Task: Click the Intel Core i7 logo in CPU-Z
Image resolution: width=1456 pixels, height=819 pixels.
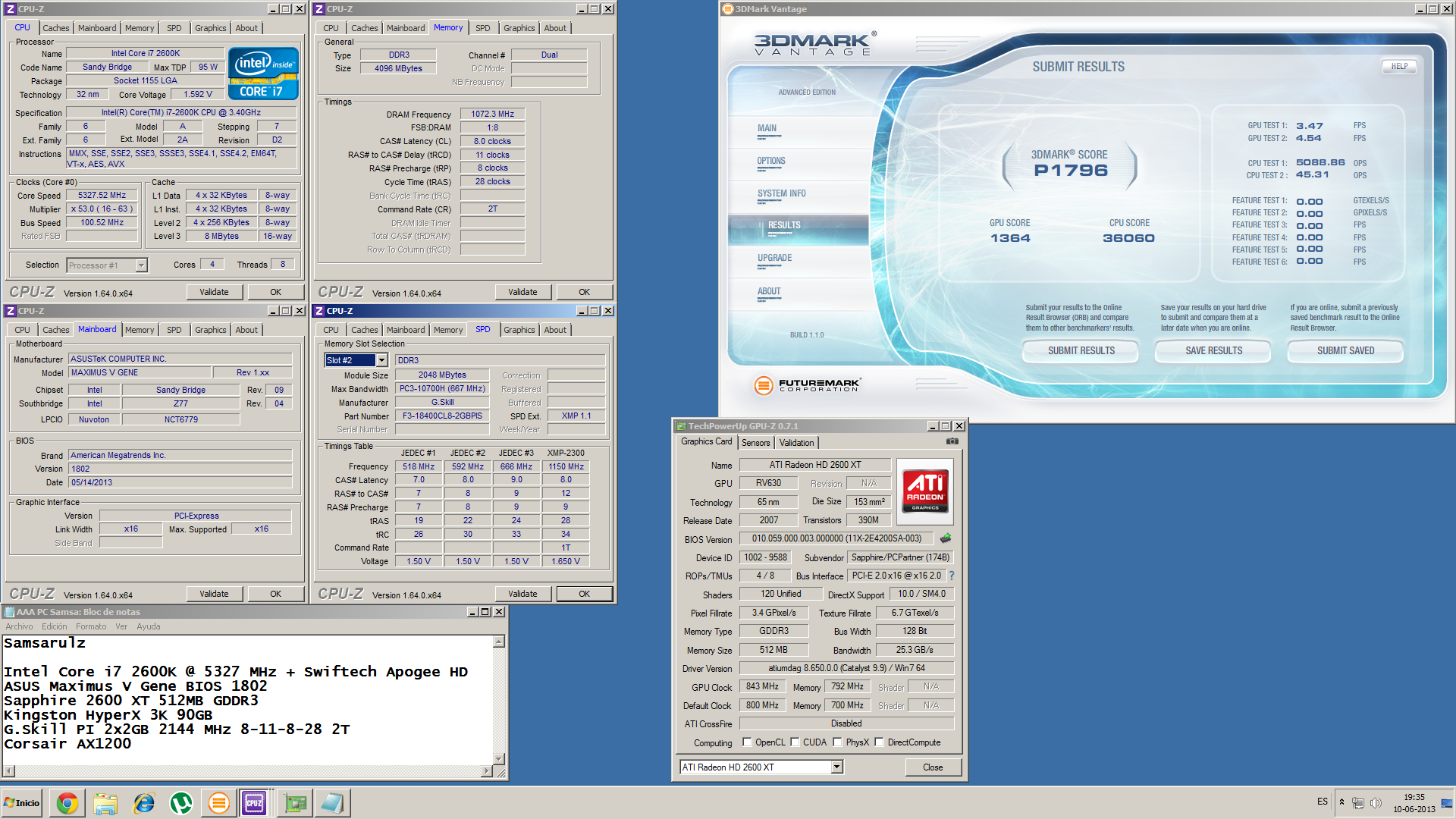Action: [263, 74]
